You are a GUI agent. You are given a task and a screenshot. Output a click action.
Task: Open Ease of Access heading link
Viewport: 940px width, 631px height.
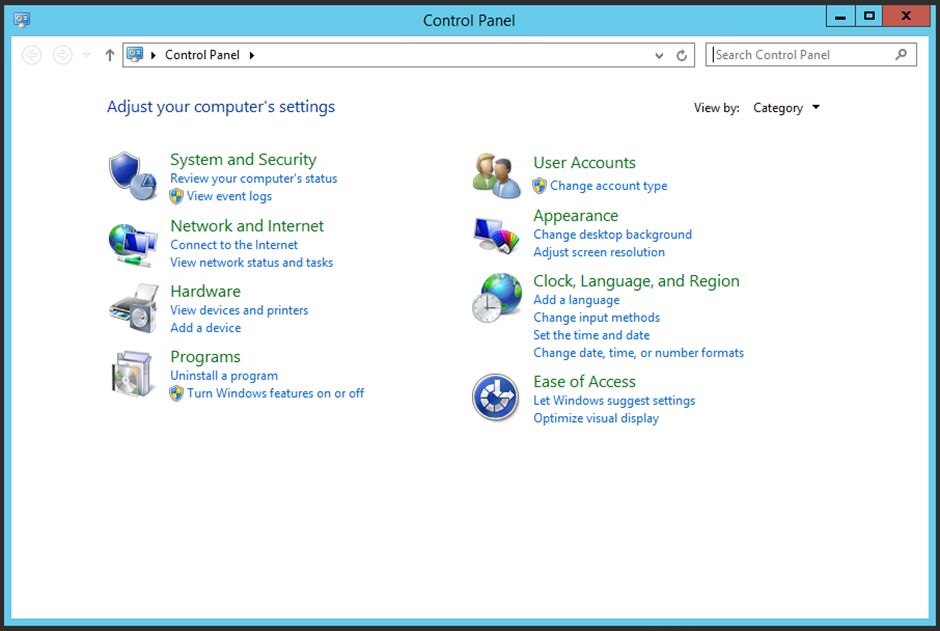pyautogui.click(x=585, y=382)
